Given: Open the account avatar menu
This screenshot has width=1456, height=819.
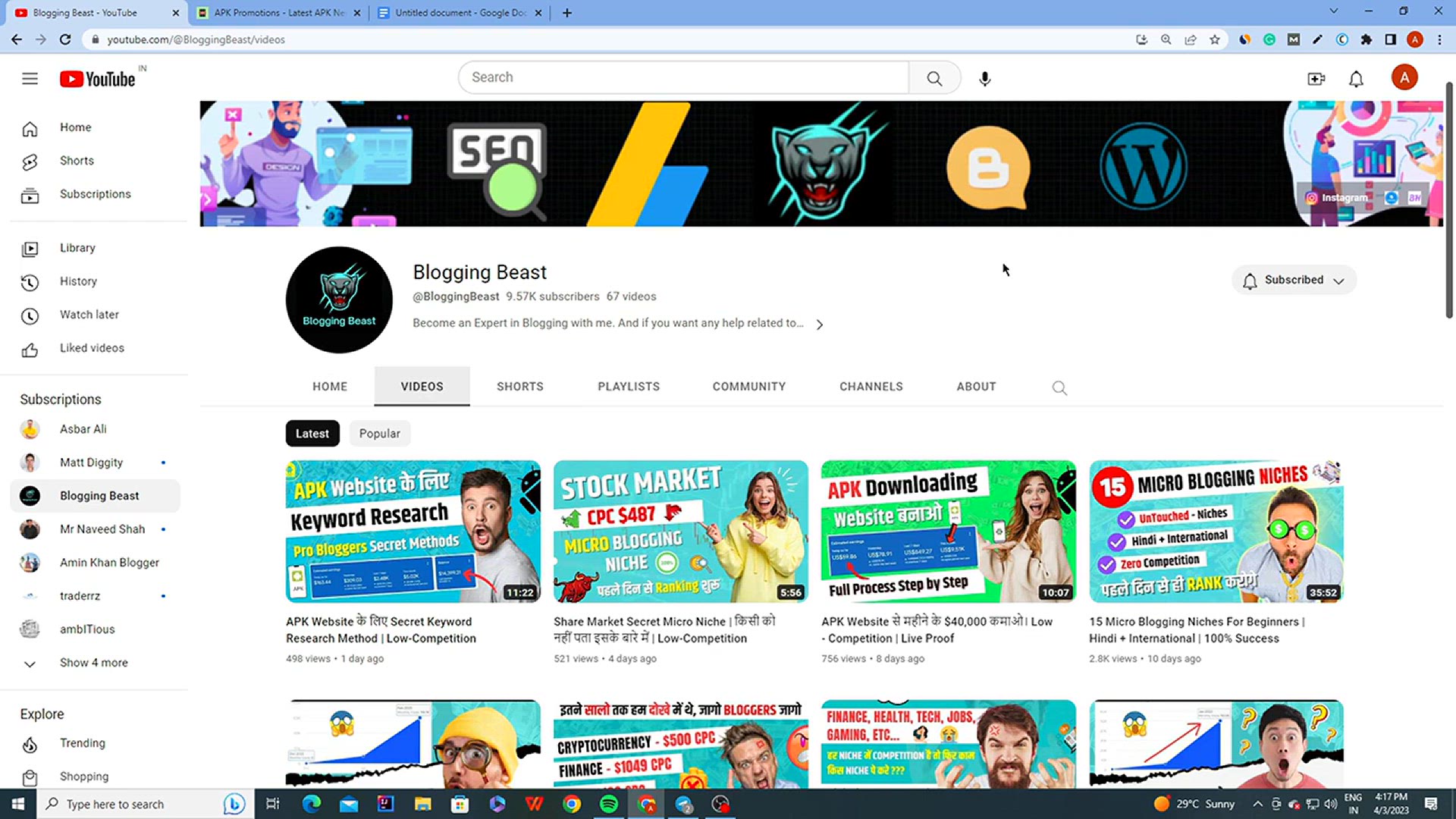Looking at the screenshot, I should (x=1404, y=77).
